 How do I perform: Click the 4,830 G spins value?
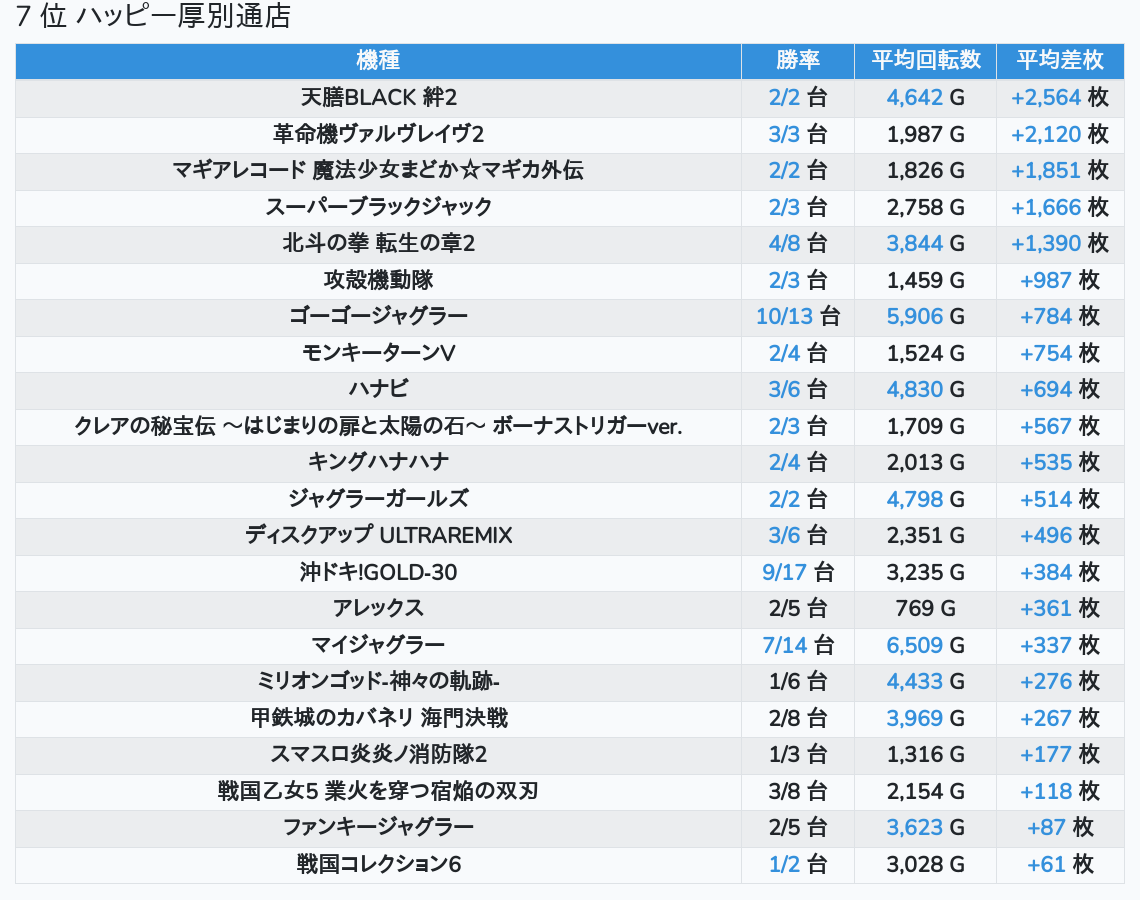(x=926, y=390)
